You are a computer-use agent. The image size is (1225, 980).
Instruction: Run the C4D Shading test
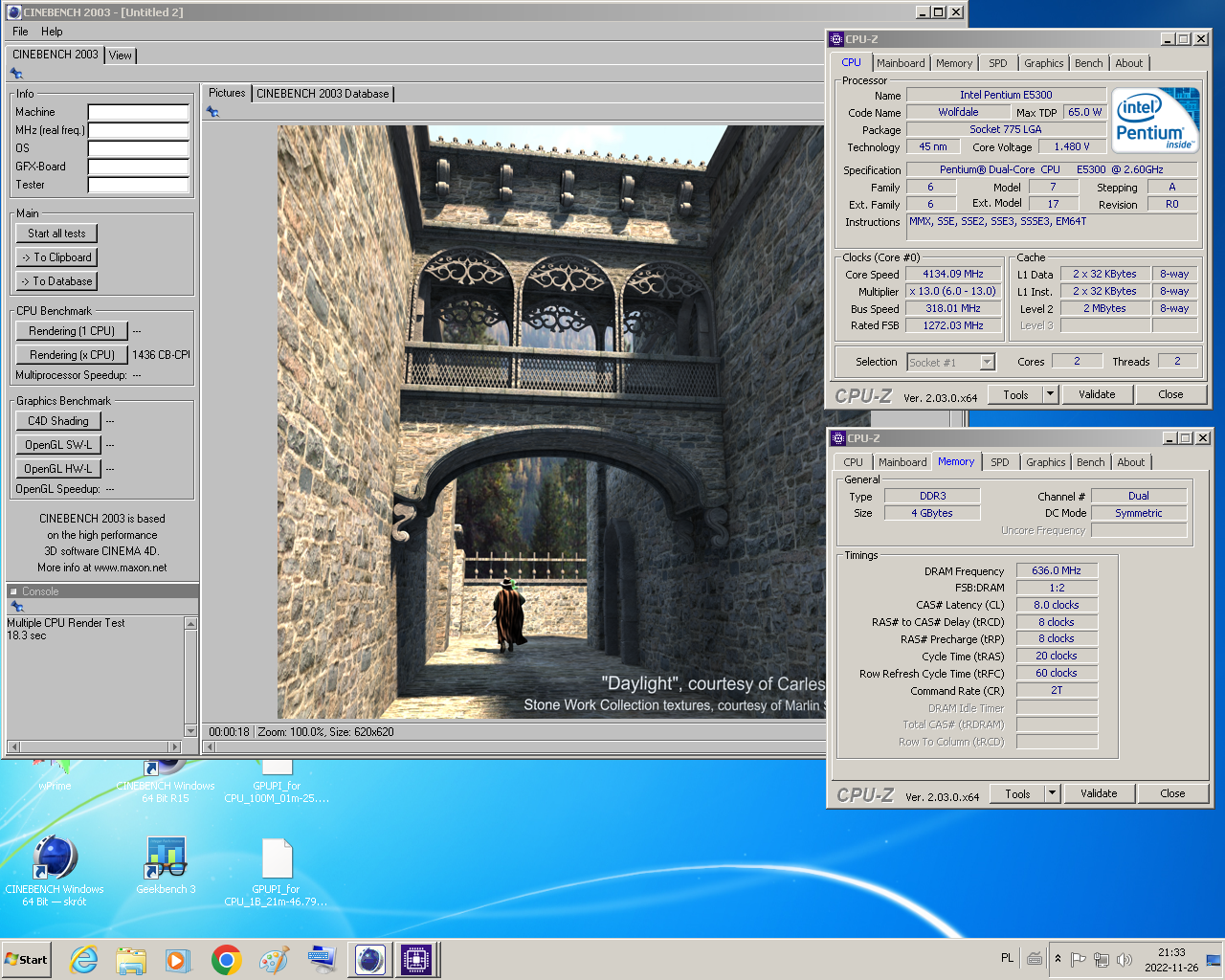point(57,421)
